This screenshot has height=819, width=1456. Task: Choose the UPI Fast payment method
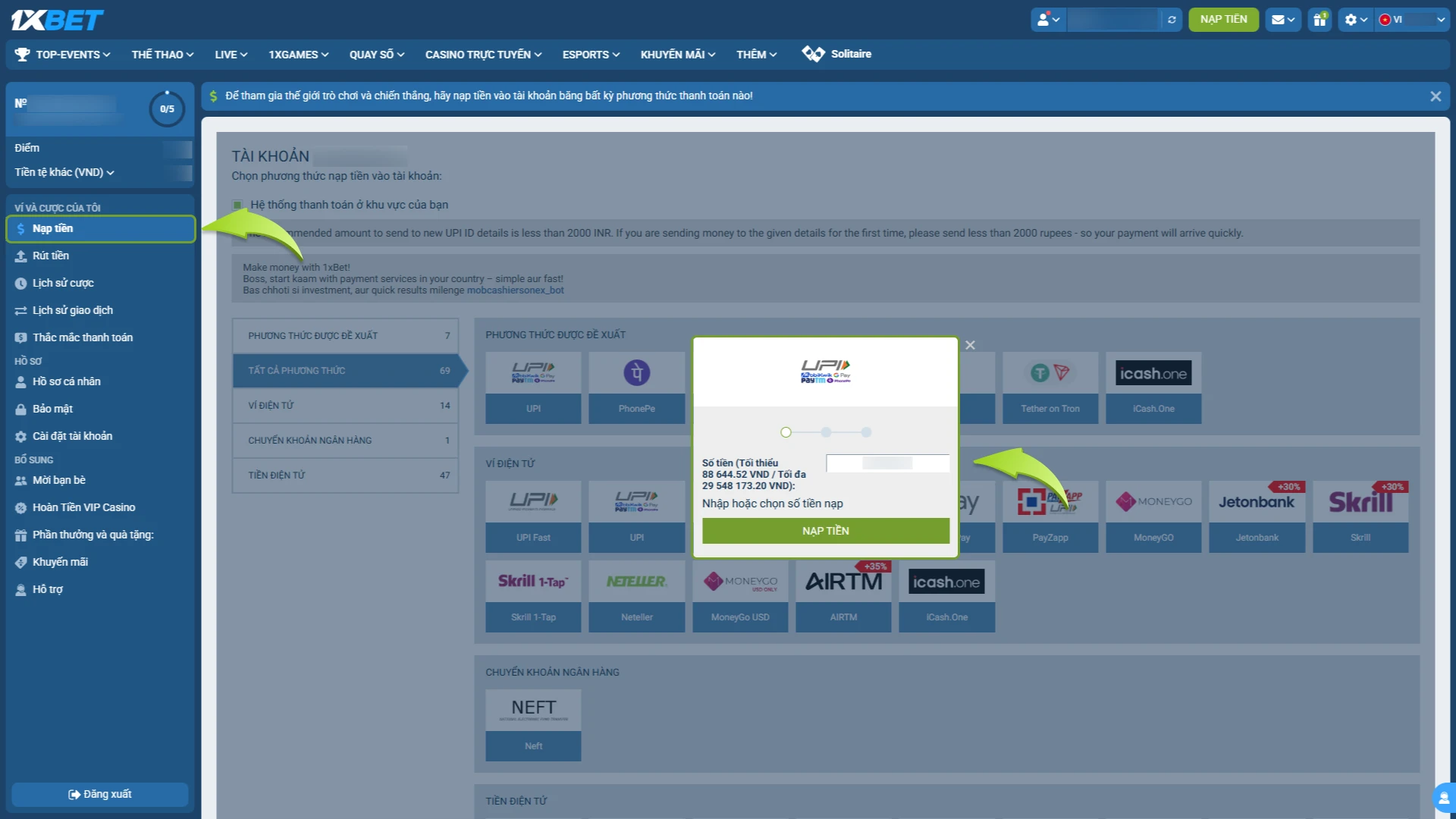pos(533,516)
